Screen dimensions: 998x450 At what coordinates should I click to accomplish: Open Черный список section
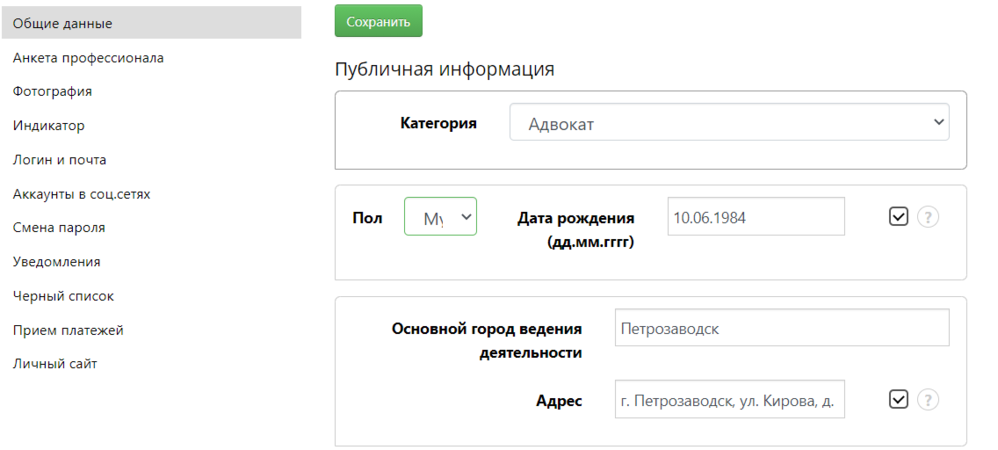[x=63, y=296]
